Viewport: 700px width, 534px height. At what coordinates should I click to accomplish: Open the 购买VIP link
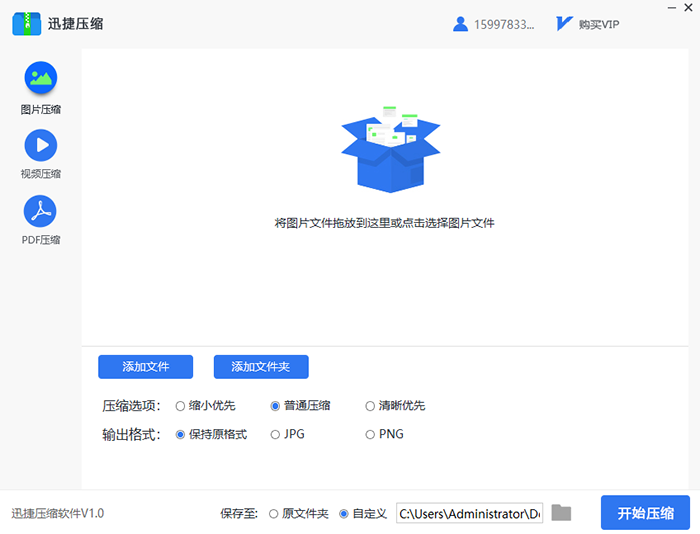coord(599,25)
